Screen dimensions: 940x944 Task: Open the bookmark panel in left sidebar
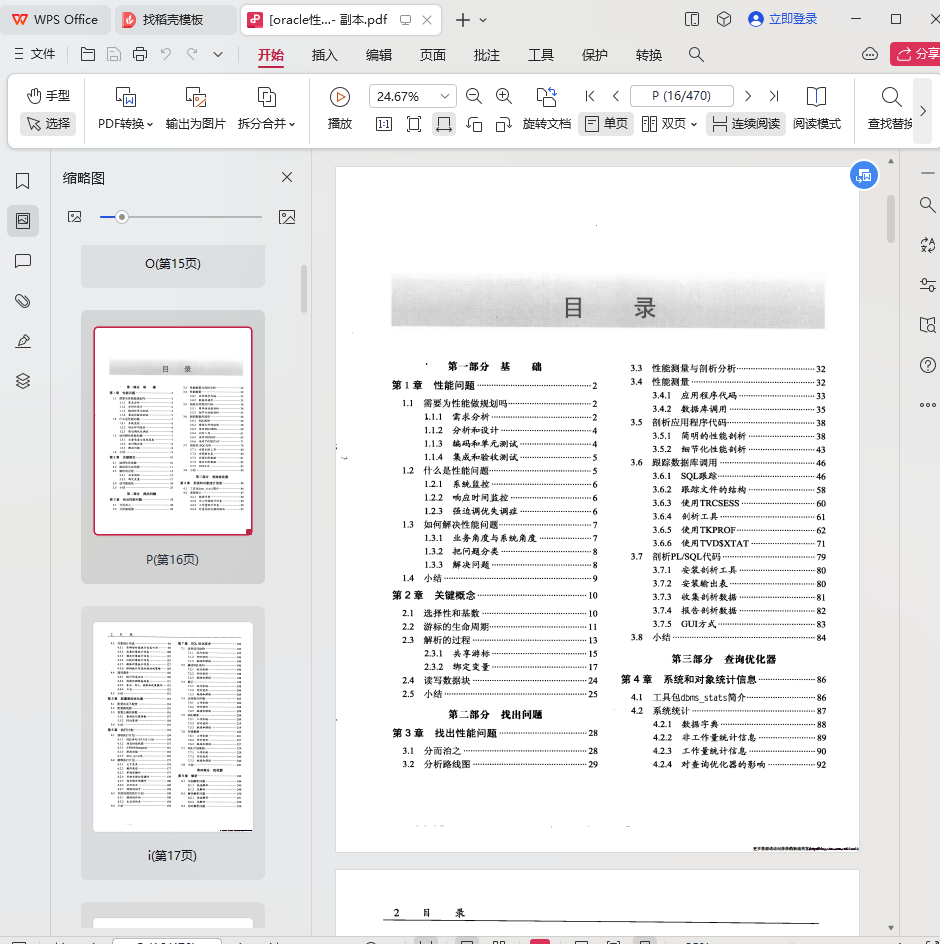22,181
